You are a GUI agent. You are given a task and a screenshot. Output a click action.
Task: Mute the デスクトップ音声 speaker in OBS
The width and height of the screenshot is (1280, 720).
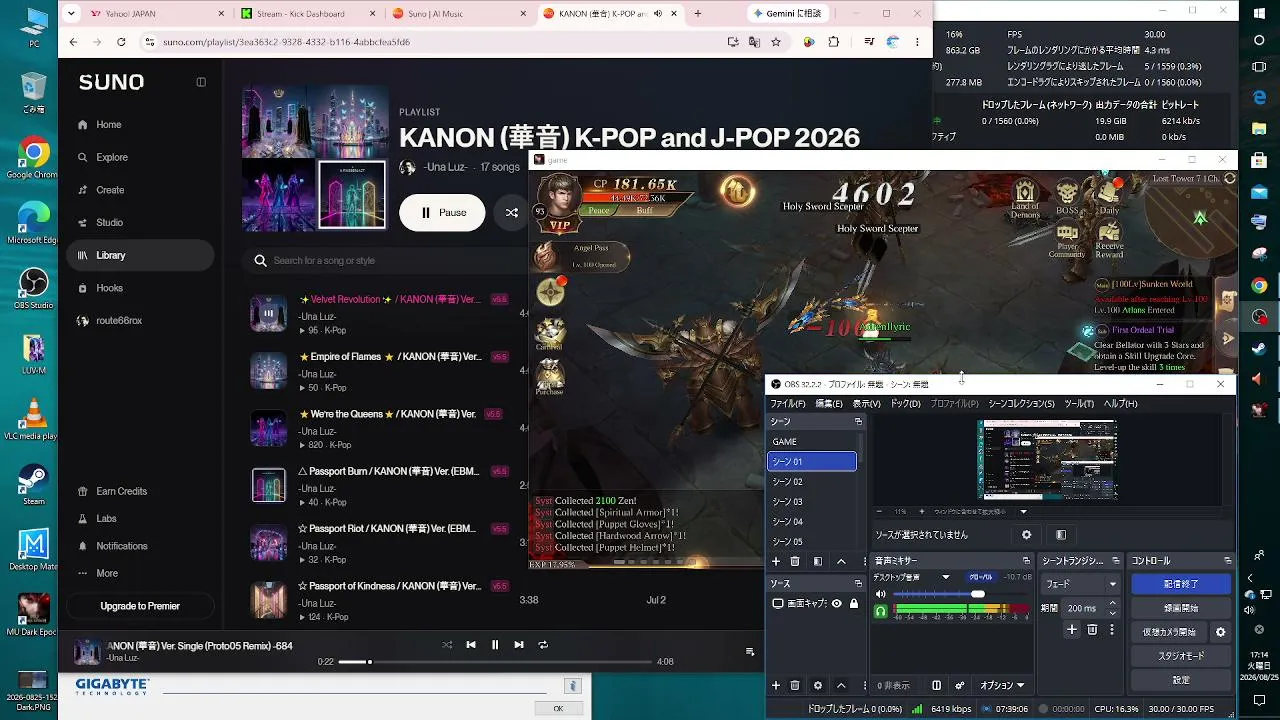tap(881, 594)
